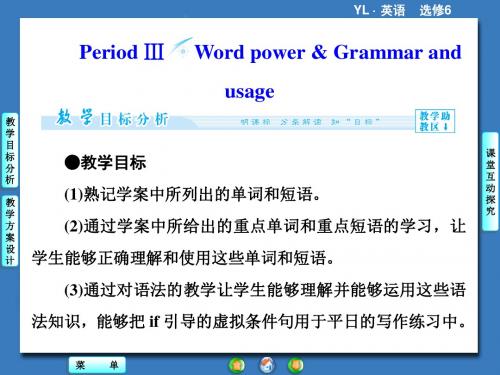
Task: Go to next slide with down-arrow icon
Action: [x=296, y=365]
